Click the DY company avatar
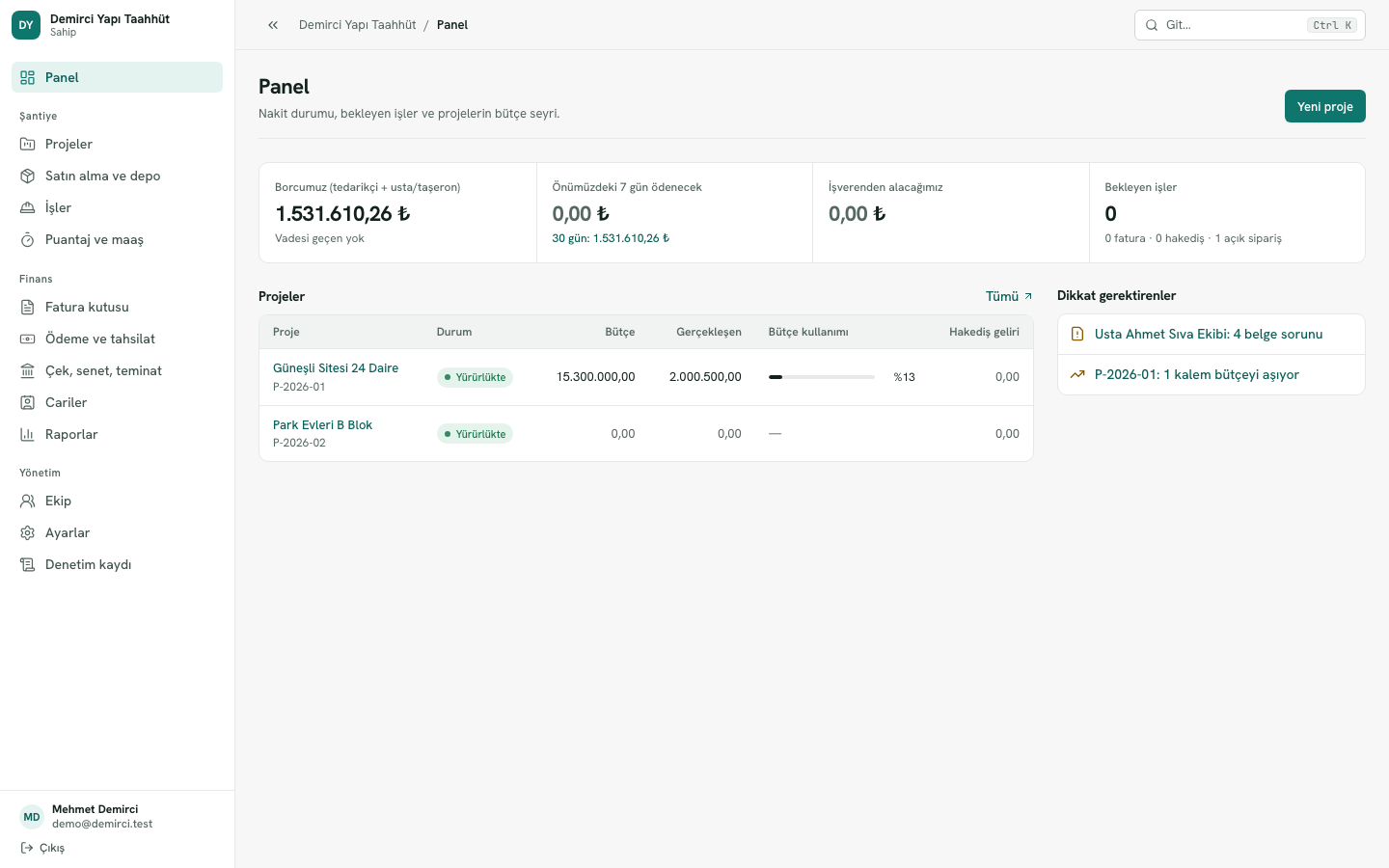 click(26, 25)
